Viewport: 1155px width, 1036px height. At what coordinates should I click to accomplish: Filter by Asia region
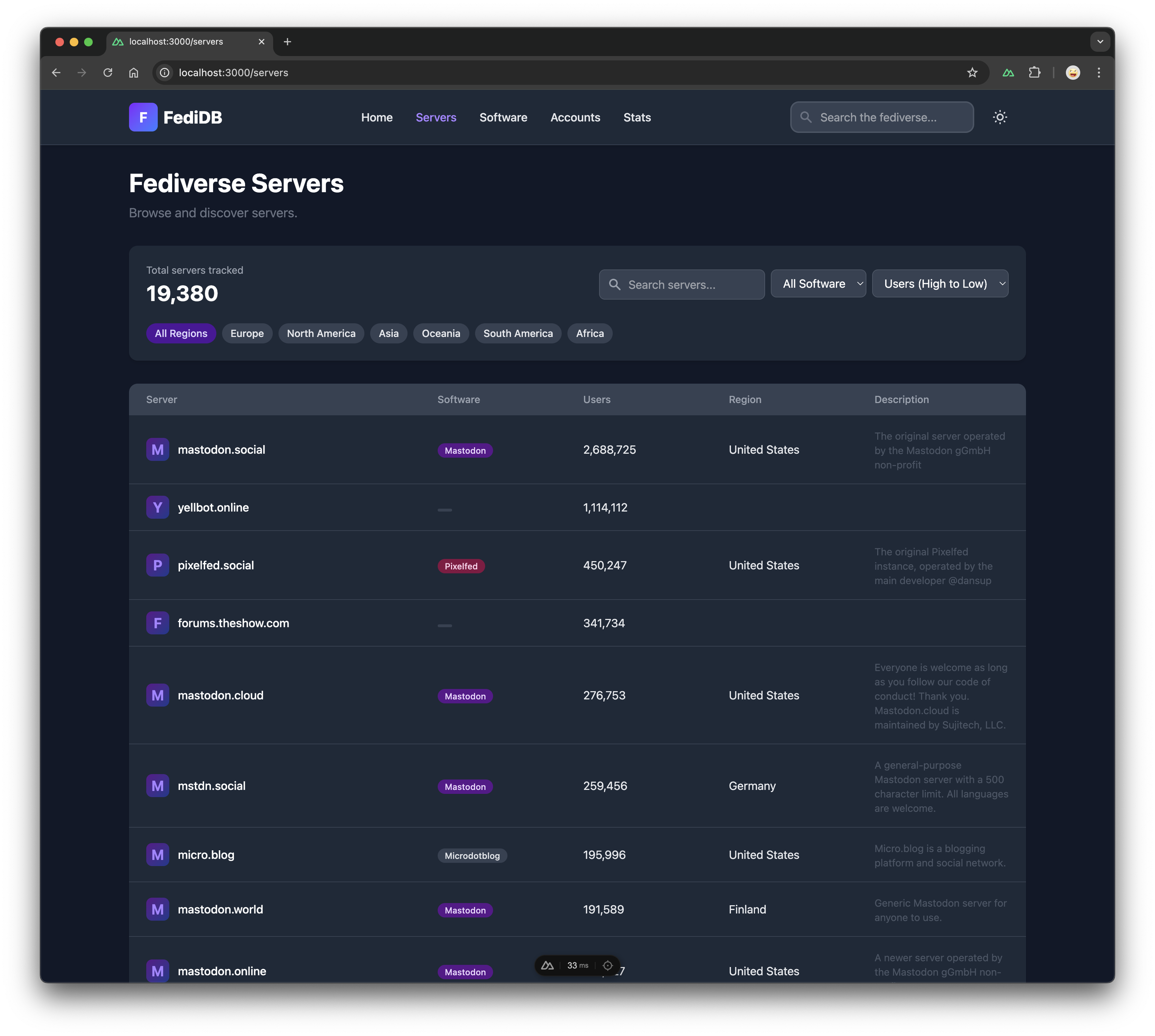[389, 333]
